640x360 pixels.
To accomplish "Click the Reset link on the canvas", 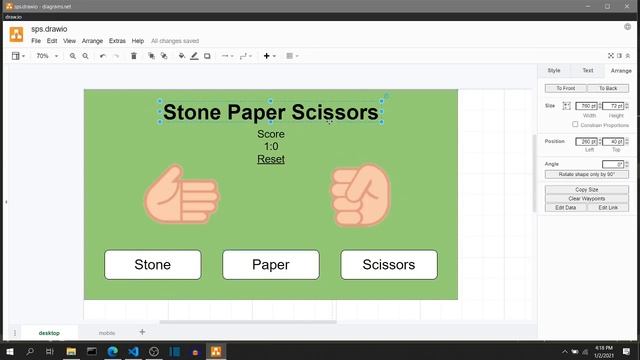I will pyautogui.click(x=271, y=159).
